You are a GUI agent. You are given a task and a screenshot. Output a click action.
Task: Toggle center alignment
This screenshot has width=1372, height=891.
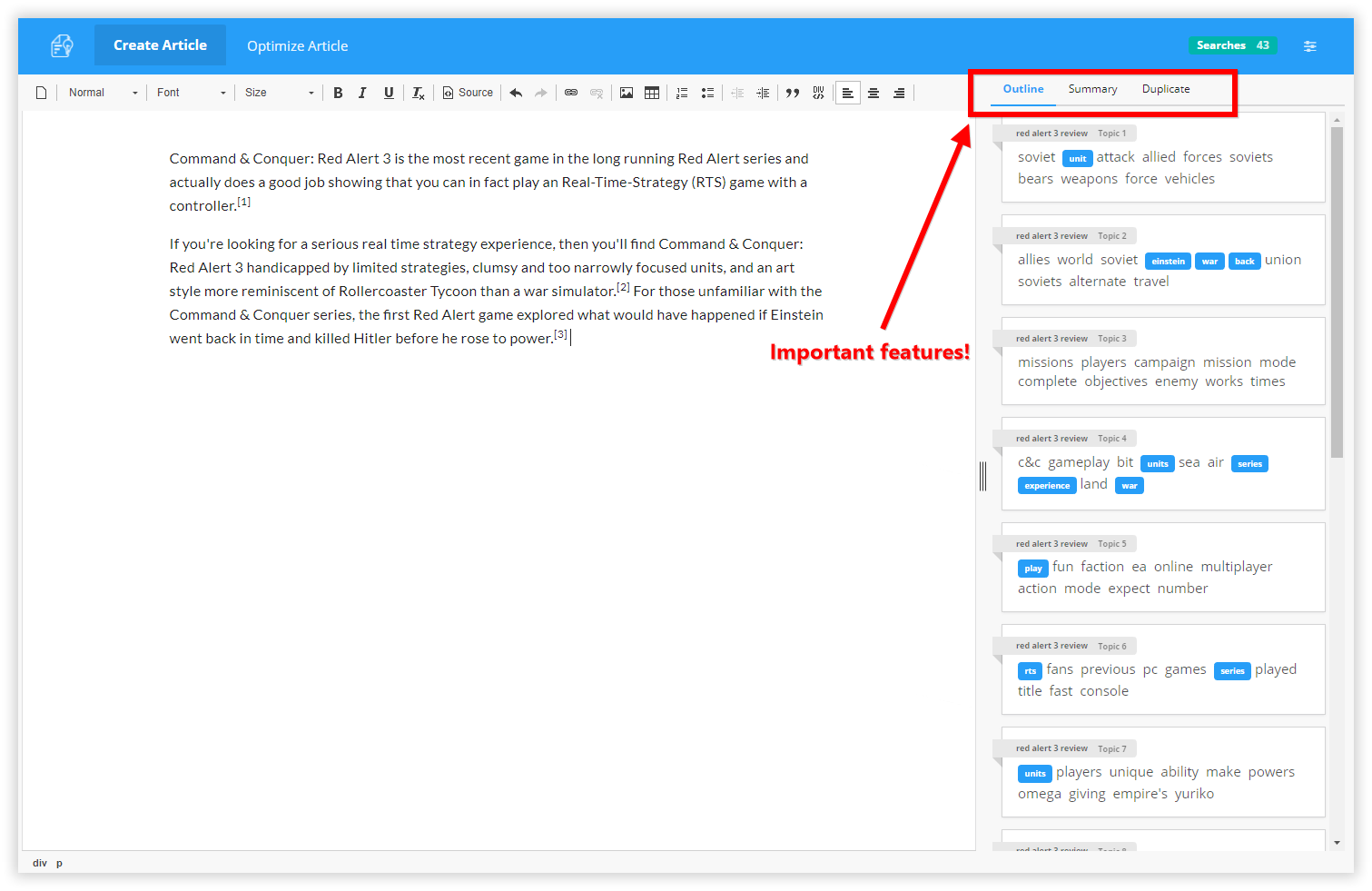coord(874,93)
